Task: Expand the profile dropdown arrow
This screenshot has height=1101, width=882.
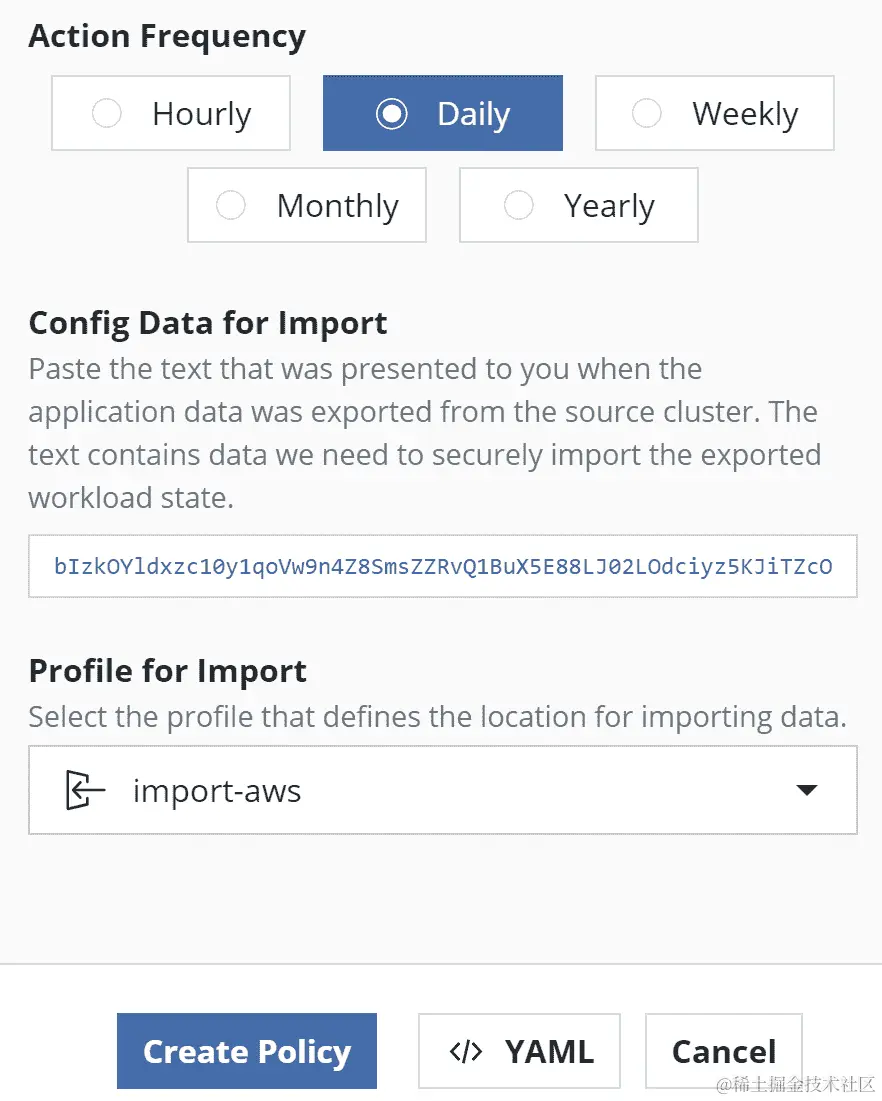Action: (x=806, y=791)
